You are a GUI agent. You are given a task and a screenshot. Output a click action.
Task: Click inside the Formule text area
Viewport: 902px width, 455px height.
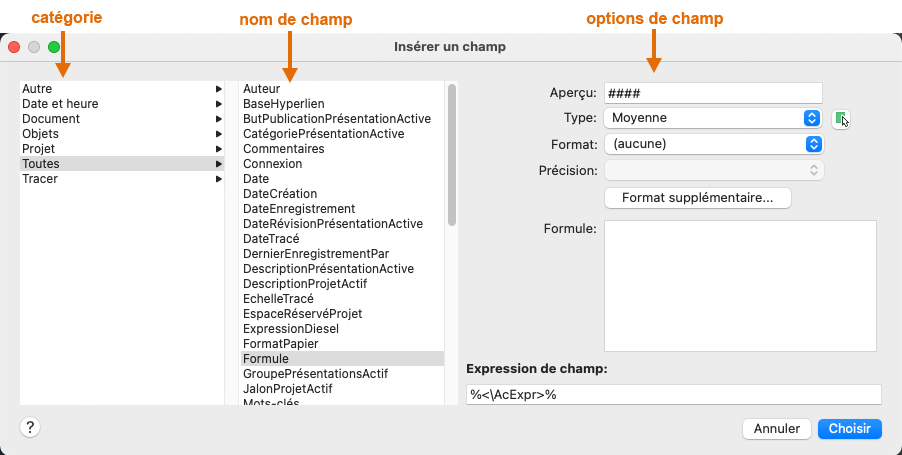(x=740, y=286)
